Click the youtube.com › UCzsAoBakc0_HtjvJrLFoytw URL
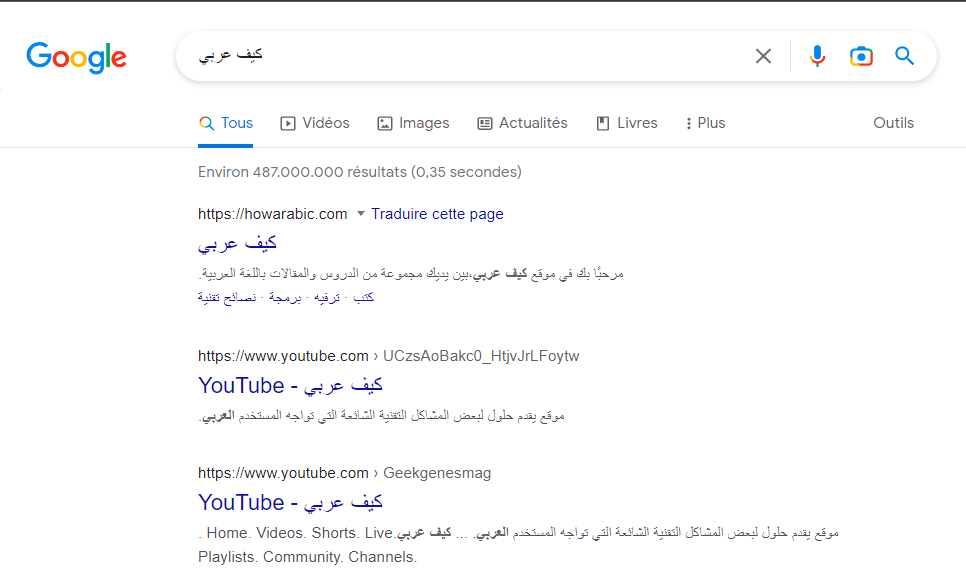Viewport: 966px width, 578px height. tap(388, 356)
